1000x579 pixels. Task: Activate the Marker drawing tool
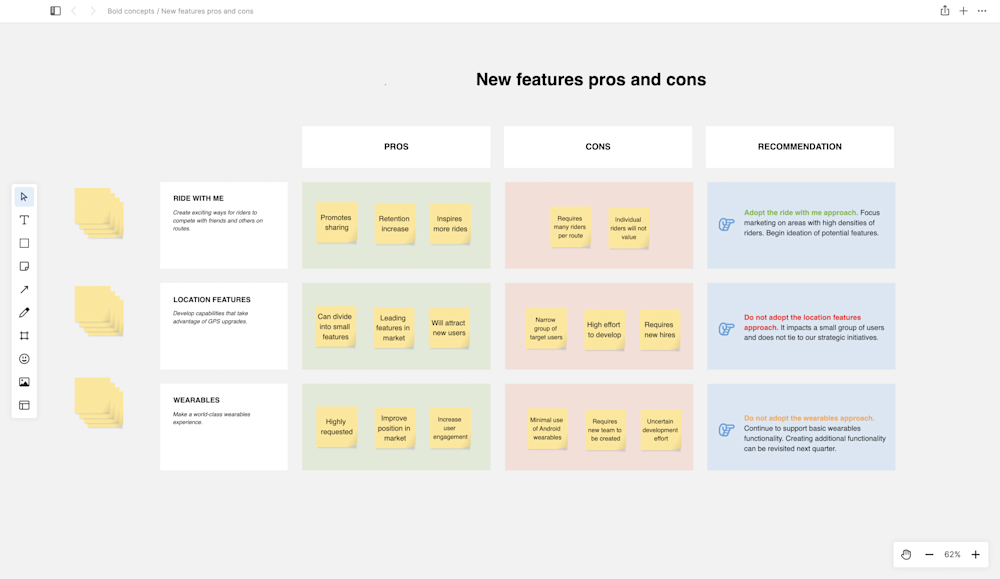[24, 312]
